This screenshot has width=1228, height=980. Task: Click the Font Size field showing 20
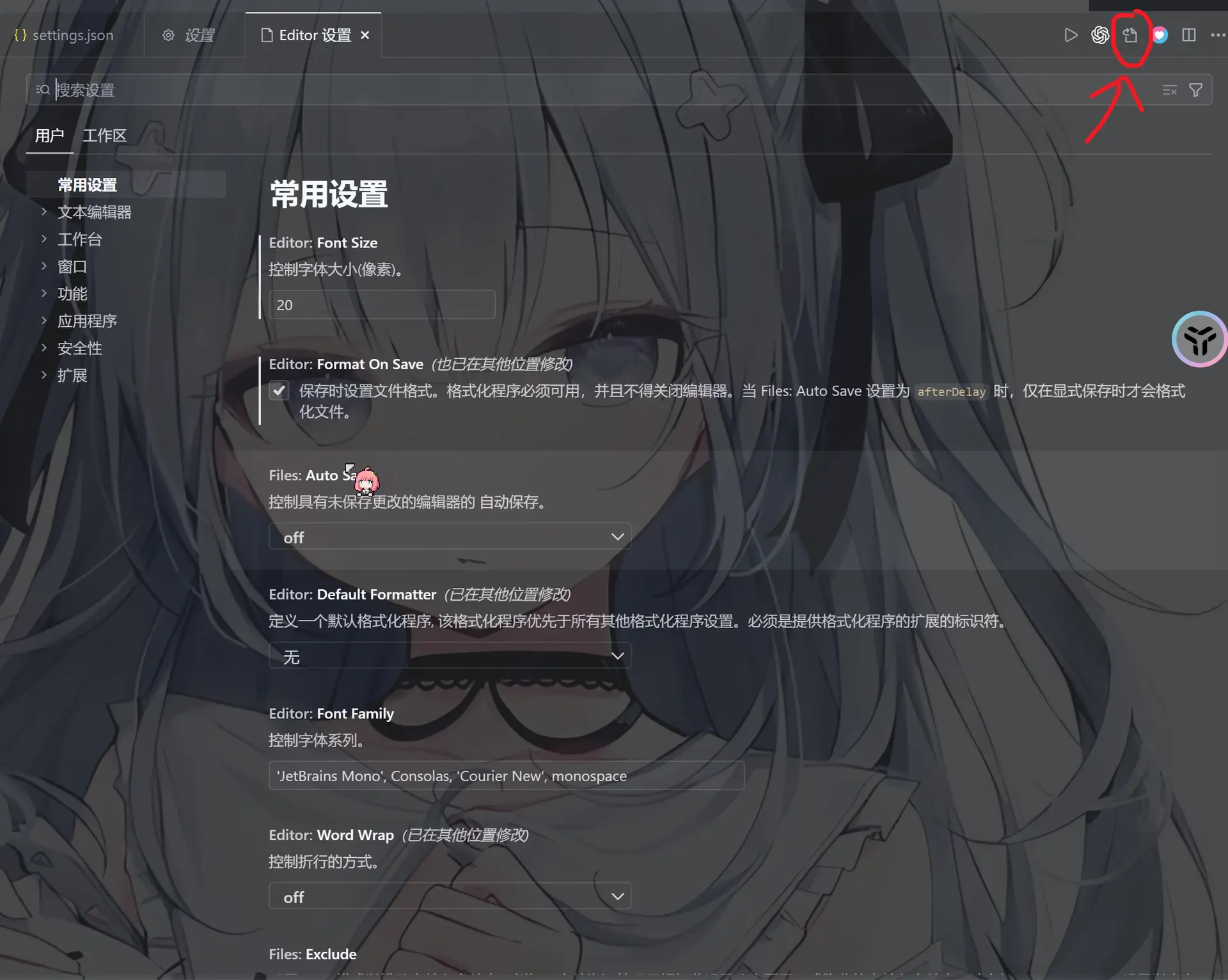[382, 304]
